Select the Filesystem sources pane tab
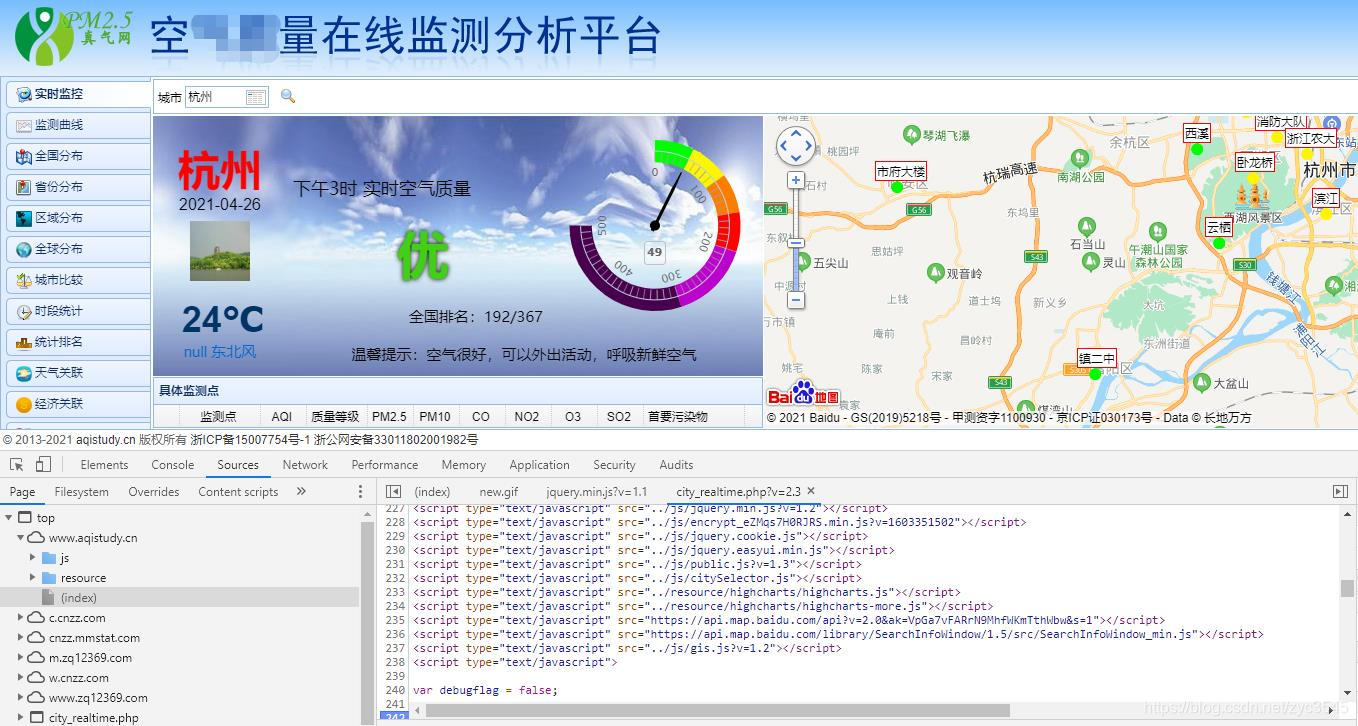This screenshot has width=1358, height=726. (81, 492)
